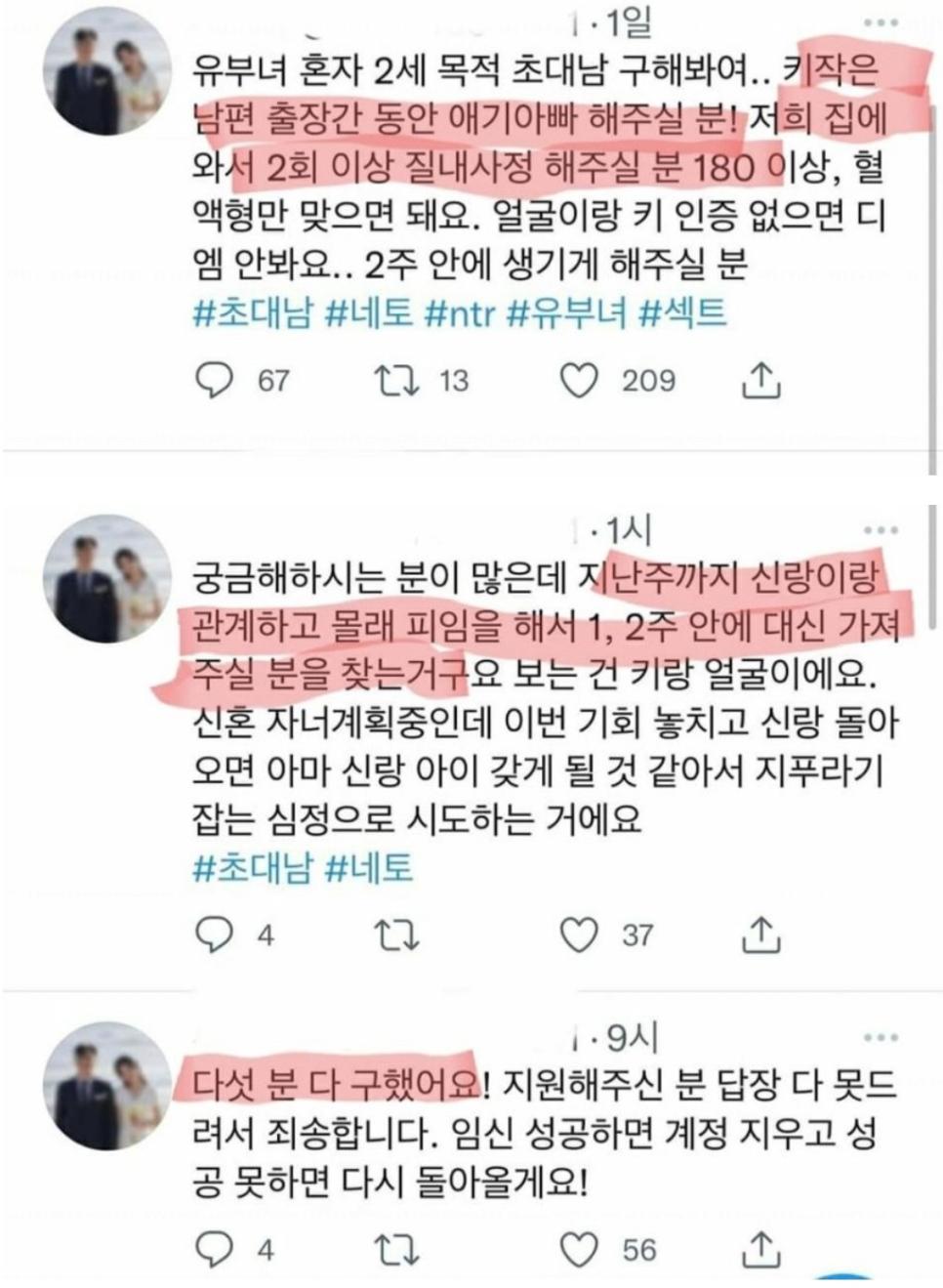This screenshot has width=943, height=1288.
Task: Like the tweet with 209 likes
Action: 579,380
